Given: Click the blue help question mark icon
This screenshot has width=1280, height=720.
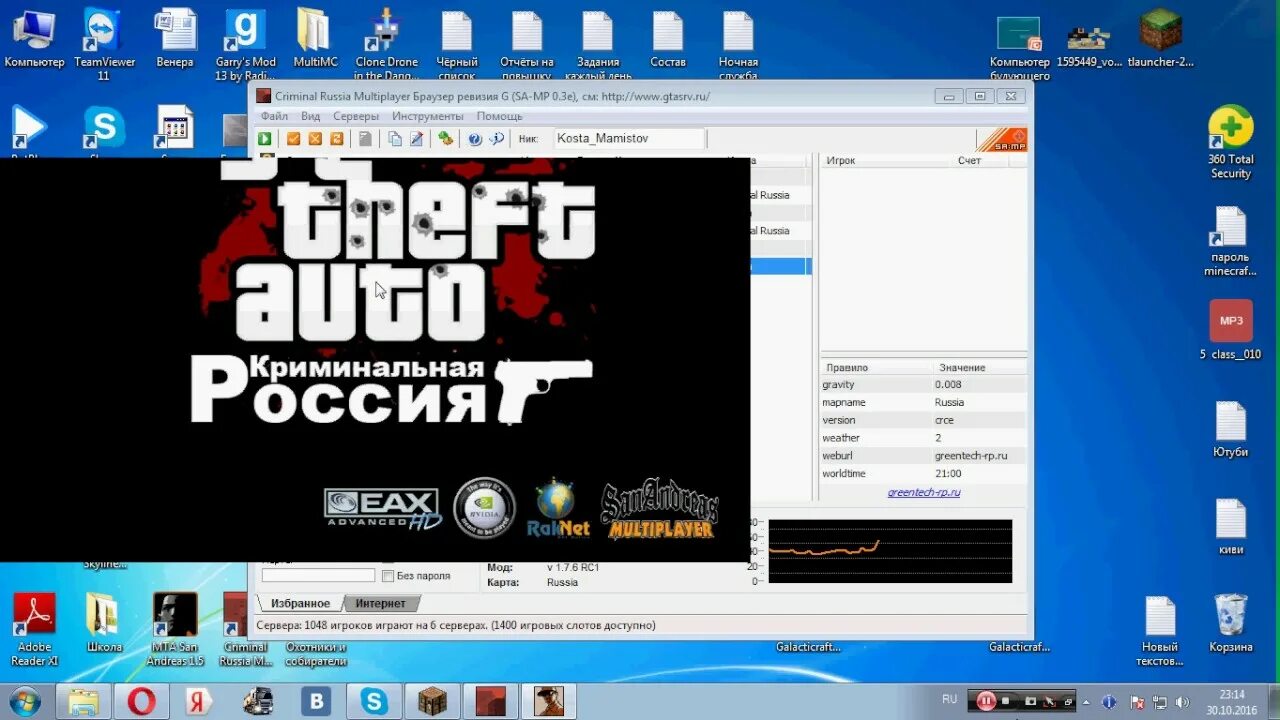Looking at the screenshot, I should pyautogui.click(x=475, y=139).
